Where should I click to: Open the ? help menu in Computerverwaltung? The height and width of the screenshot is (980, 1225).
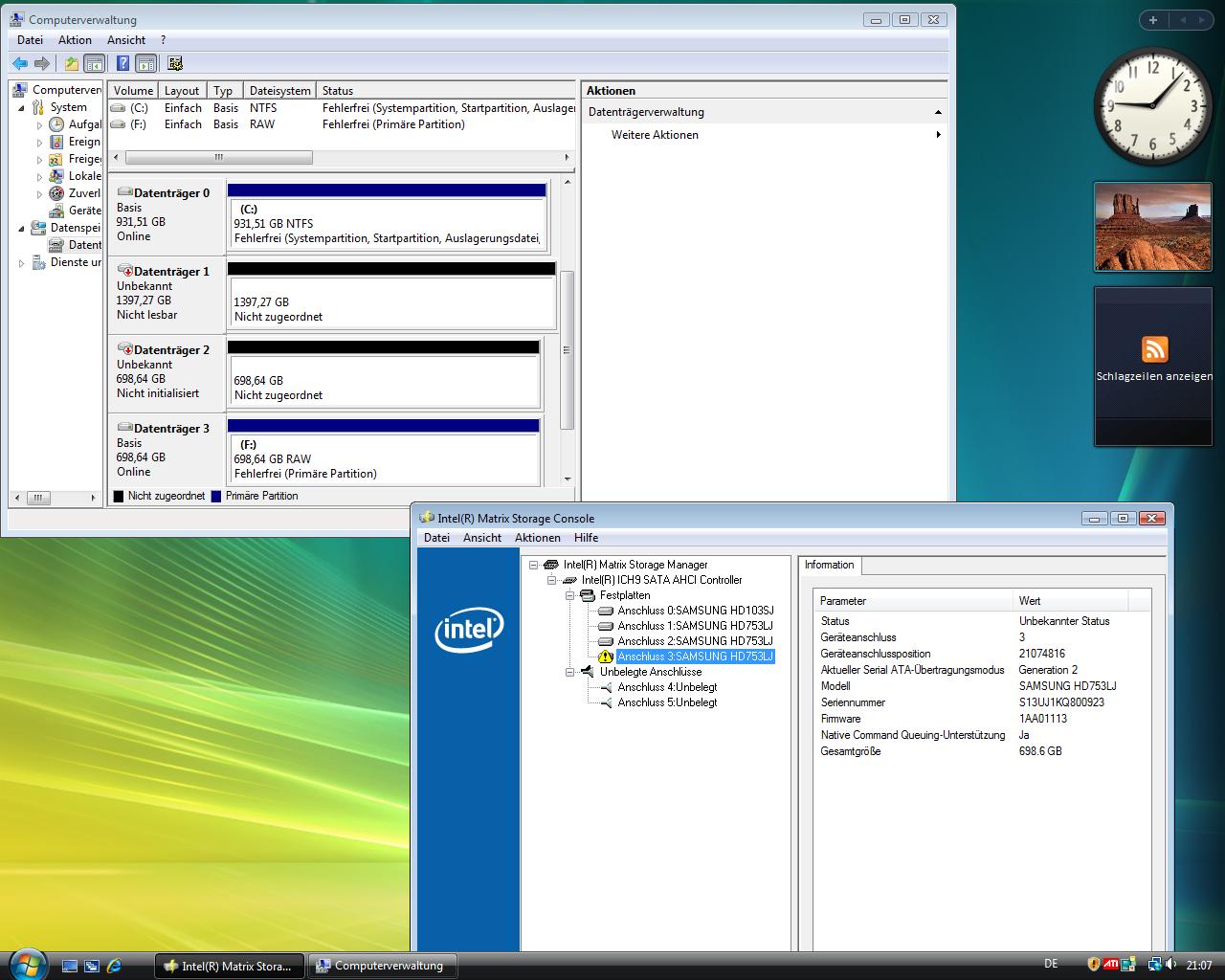(163, 40)
